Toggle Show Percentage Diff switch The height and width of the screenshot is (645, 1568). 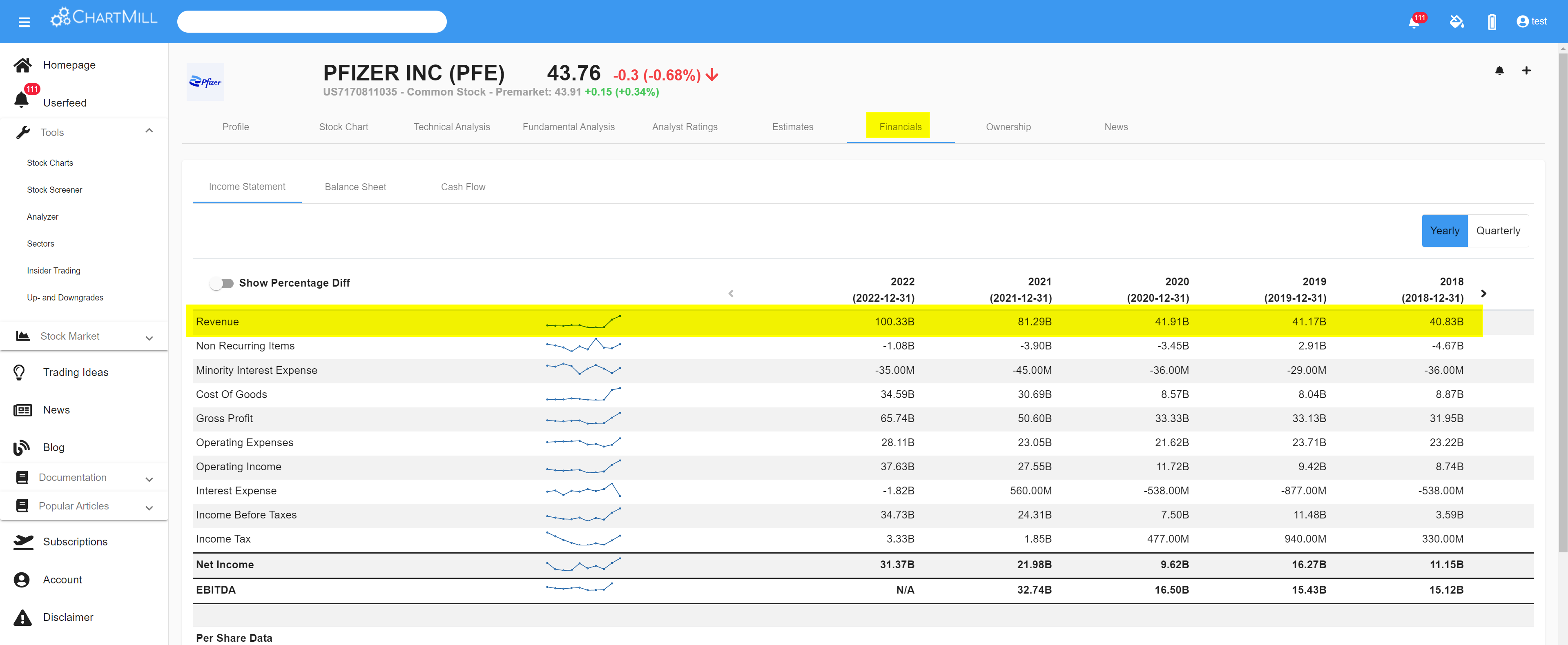pyautogui.click(x=221, y=284)
